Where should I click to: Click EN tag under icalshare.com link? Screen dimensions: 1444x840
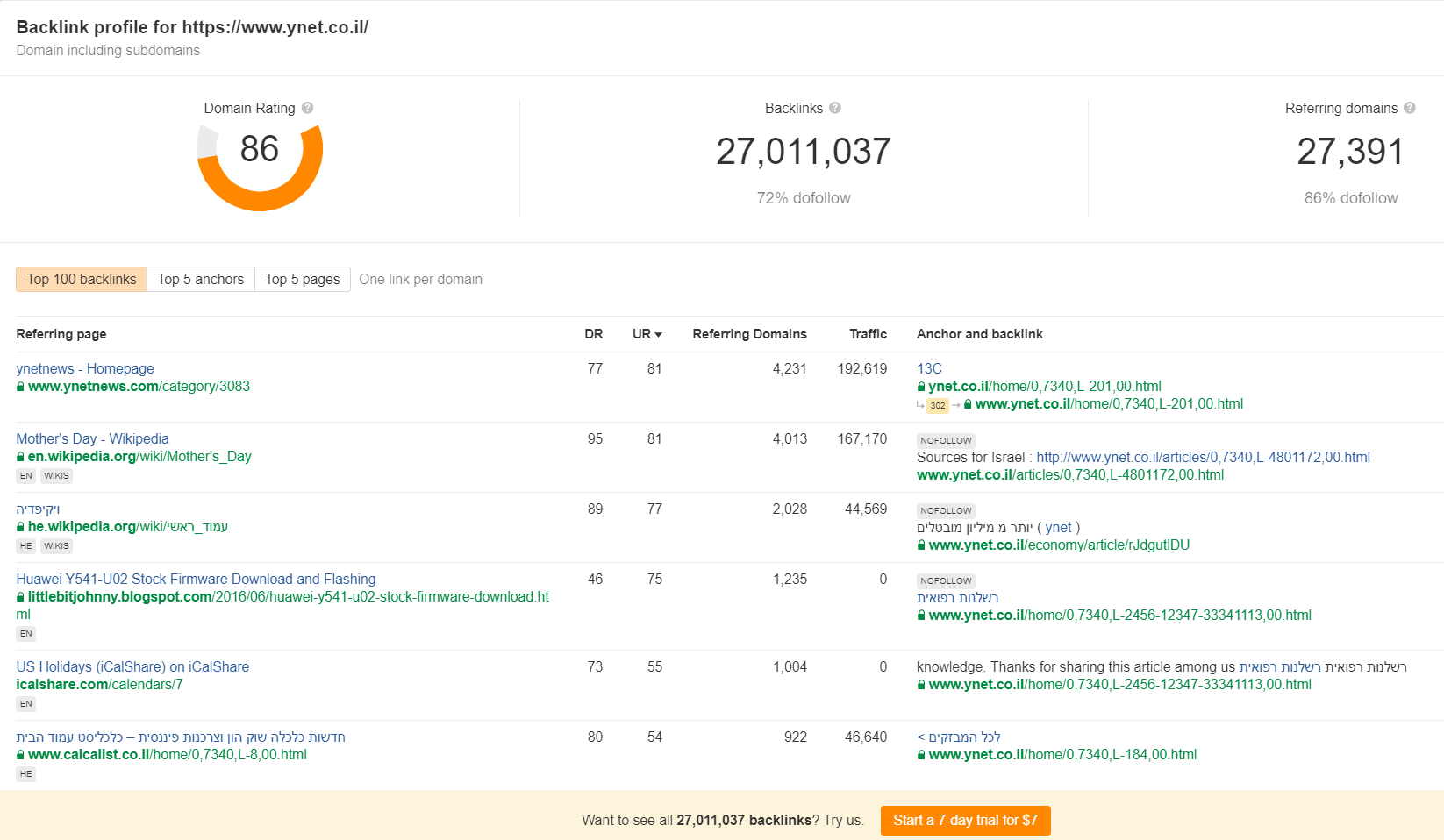point(26,704)
